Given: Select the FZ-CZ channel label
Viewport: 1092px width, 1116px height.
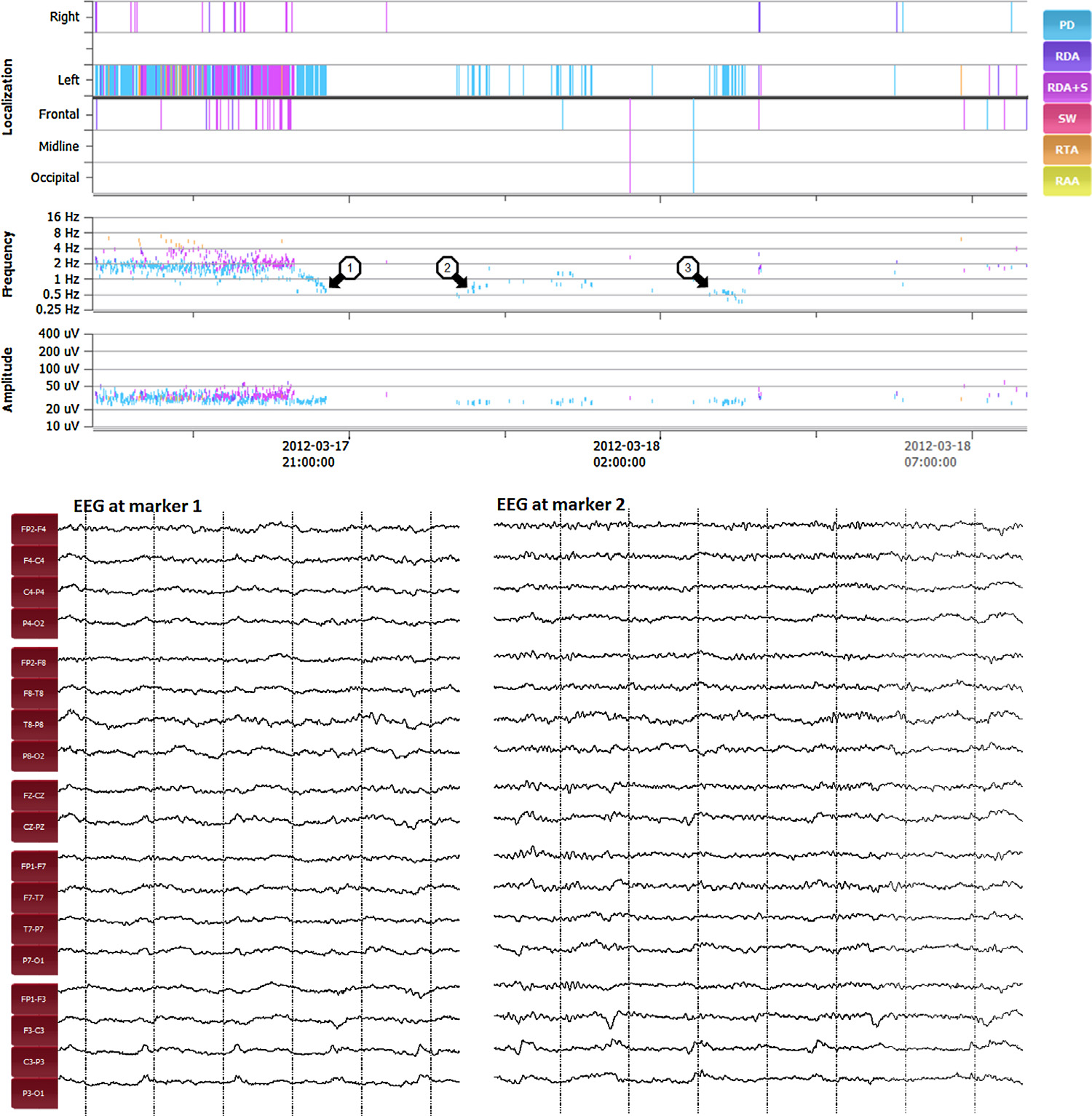Looking at the screenshot, I should click(x=33, y=796).
